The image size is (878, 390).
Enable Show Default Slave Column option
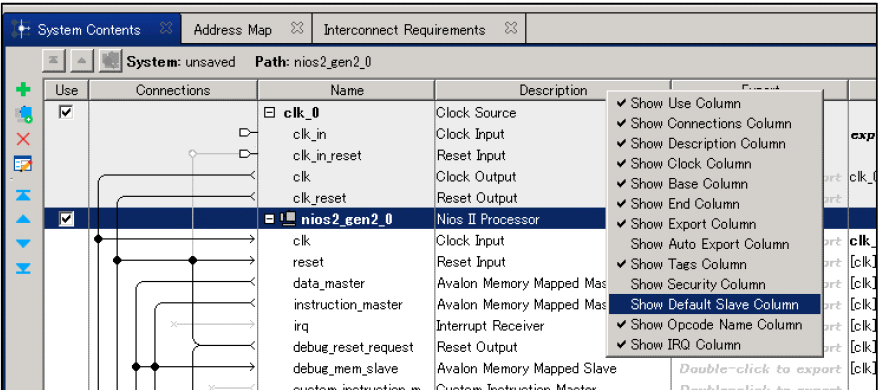[x=714, y=304]
